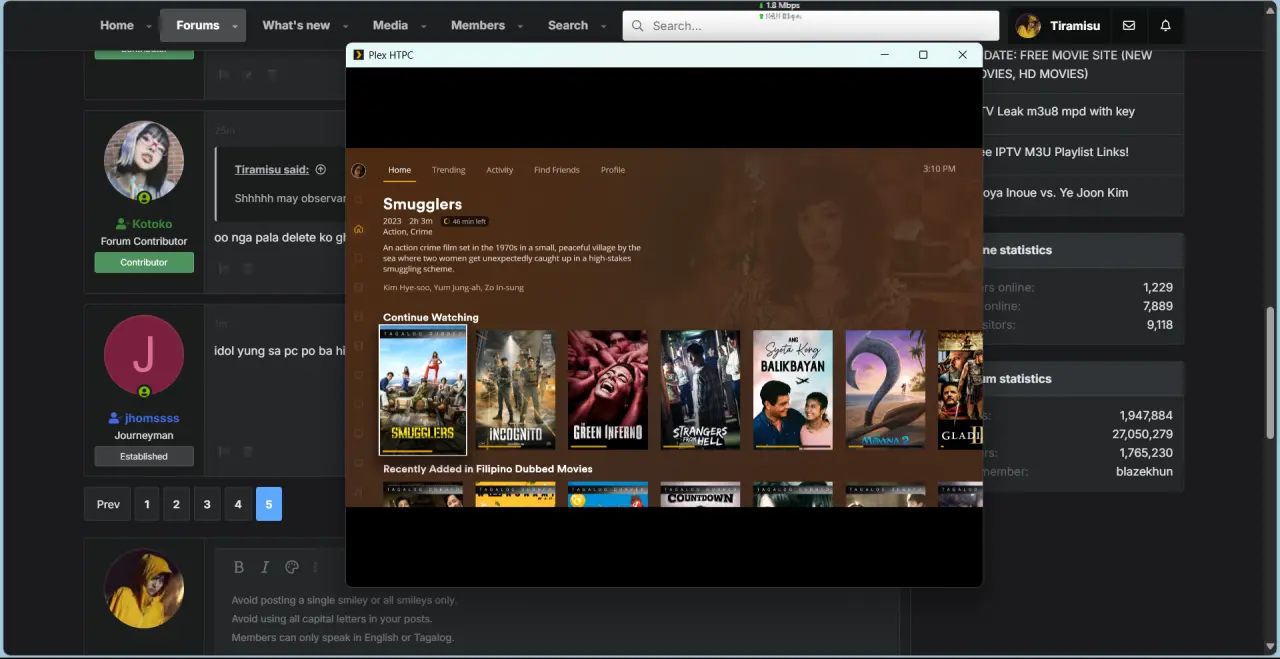Click the Plex HTPC title bar logo
1280x659 pixels.
click(x=359, y=55)
